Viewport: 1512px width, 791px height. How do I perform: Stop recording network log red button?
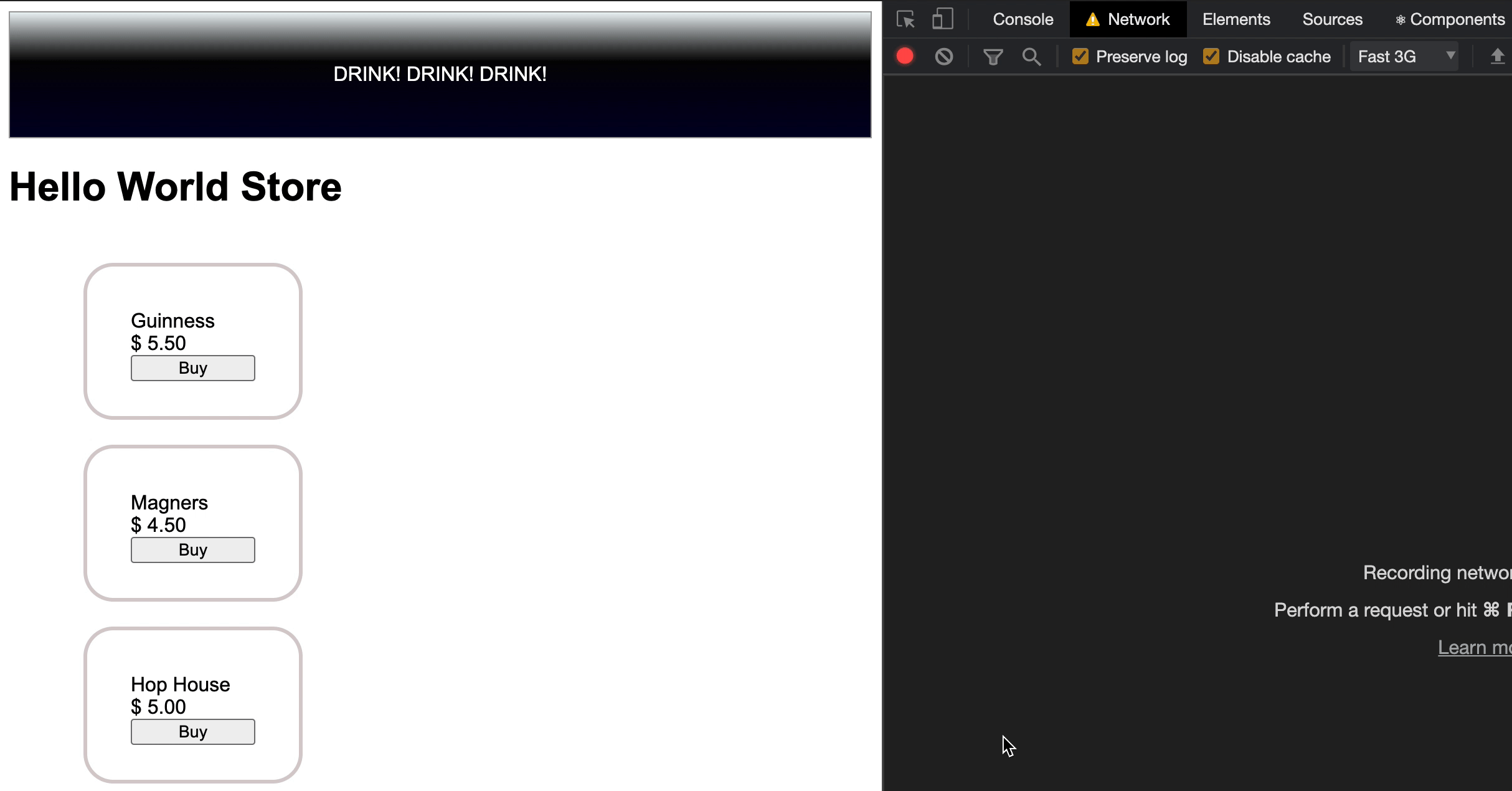[905, 57]
